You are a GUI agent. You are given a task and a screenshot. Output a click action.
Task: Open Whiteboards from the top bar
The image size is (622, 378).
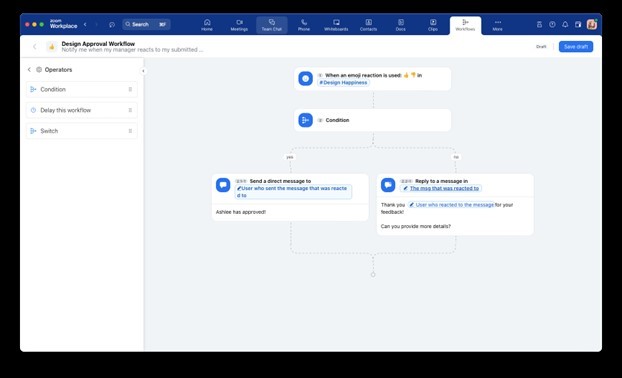[x=336, y=25]
